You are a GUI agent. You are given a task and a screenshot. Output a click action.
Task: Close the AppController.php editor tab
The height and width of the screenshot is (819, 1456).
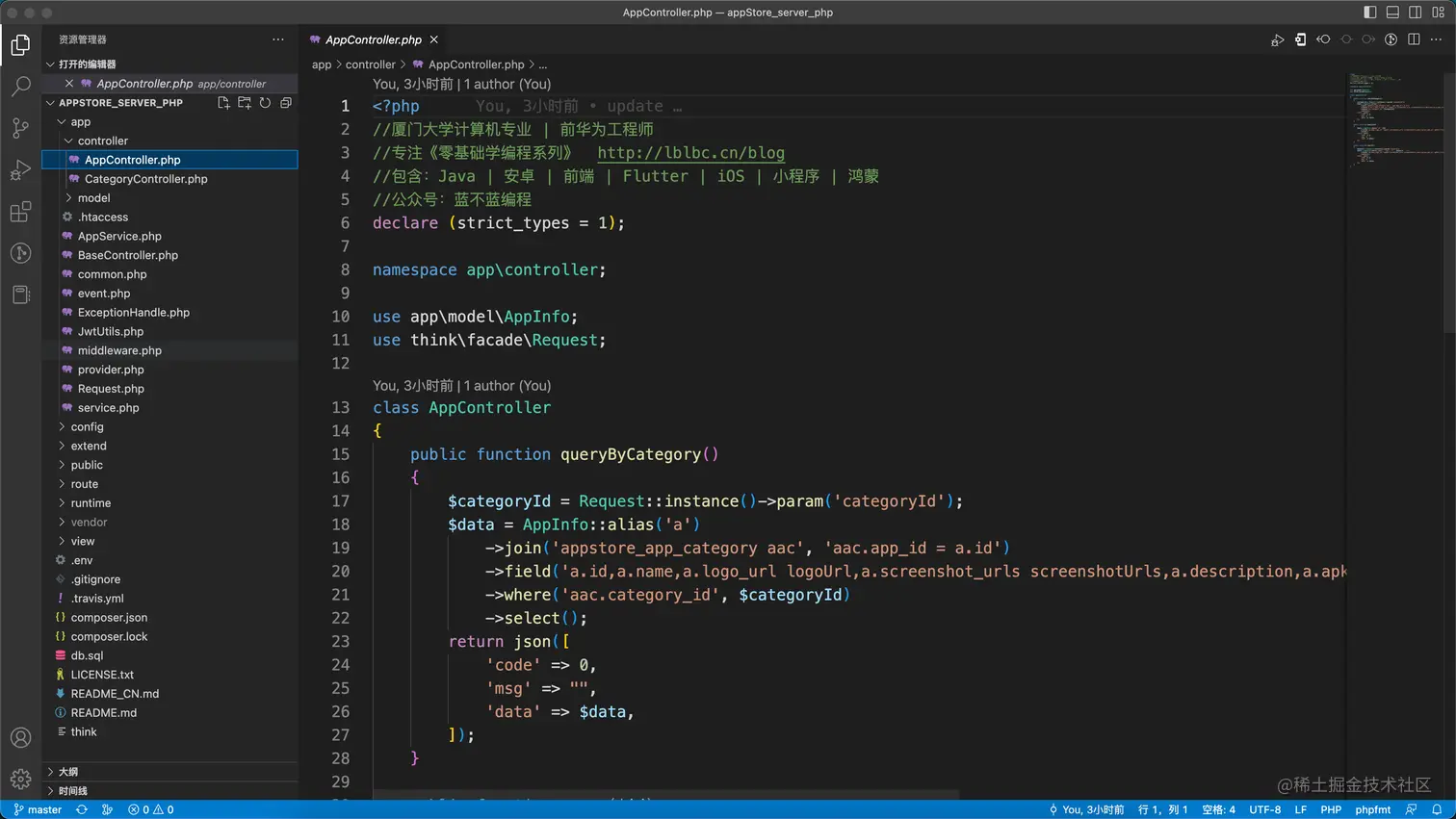pos(434,39)
